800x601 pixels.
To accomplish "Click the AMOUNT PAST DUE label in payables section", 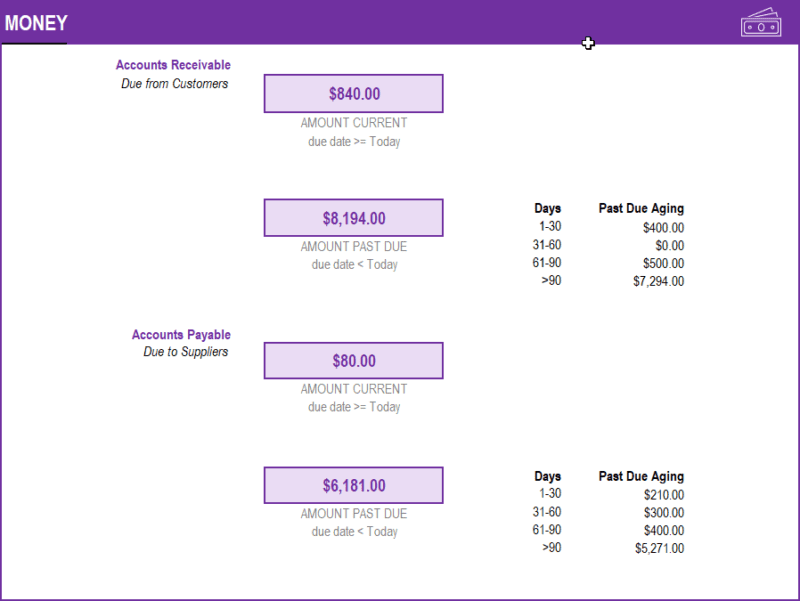I will [x=353, y=513].
